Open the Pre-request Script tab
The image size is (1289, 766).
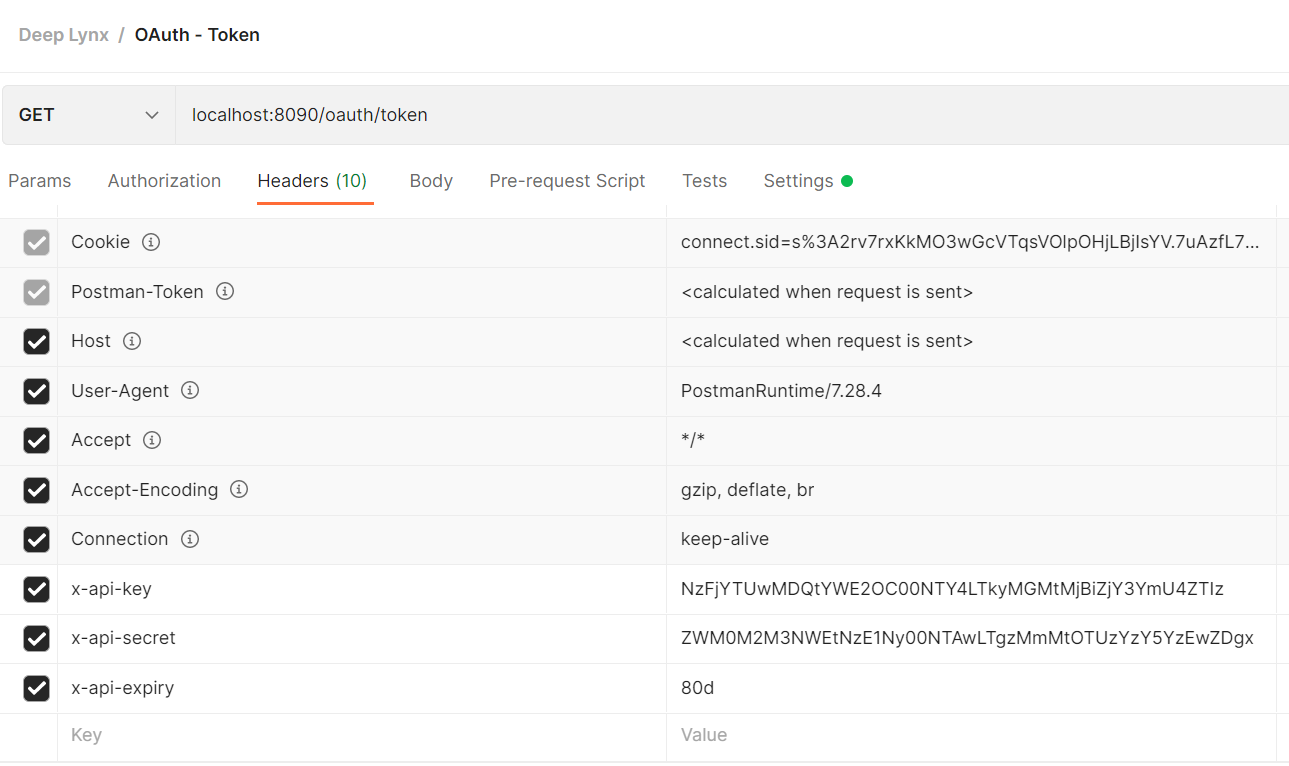567,181
